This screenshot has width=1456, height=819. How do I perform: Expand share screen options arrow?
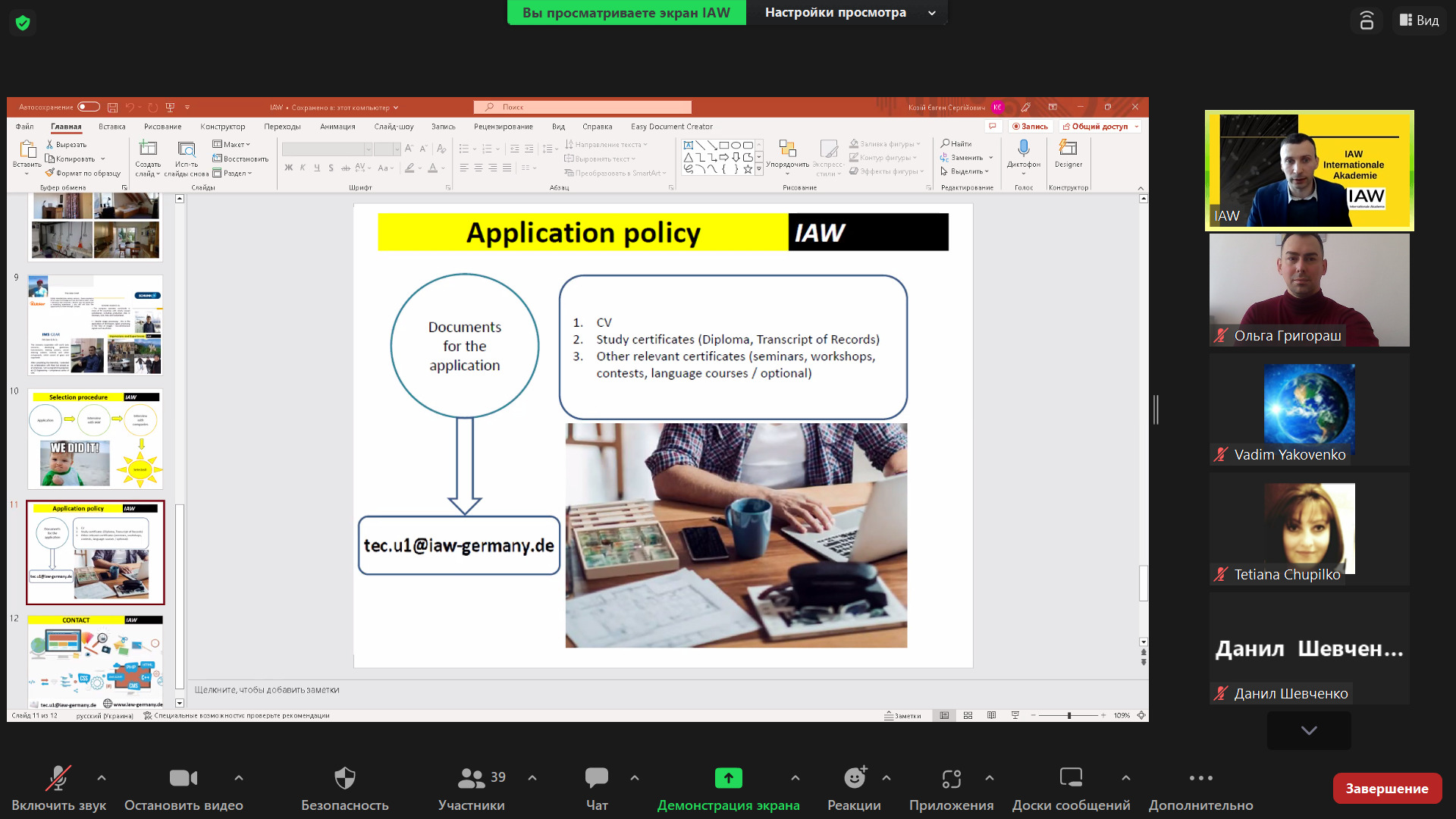[x=795, y=778]
